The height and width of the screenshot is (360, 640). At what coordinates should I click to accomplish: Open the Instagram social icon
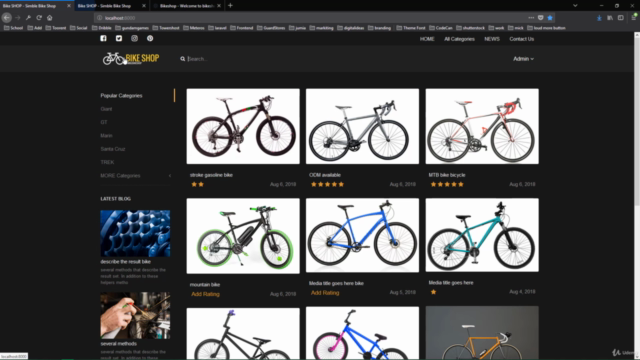(134, 38)
